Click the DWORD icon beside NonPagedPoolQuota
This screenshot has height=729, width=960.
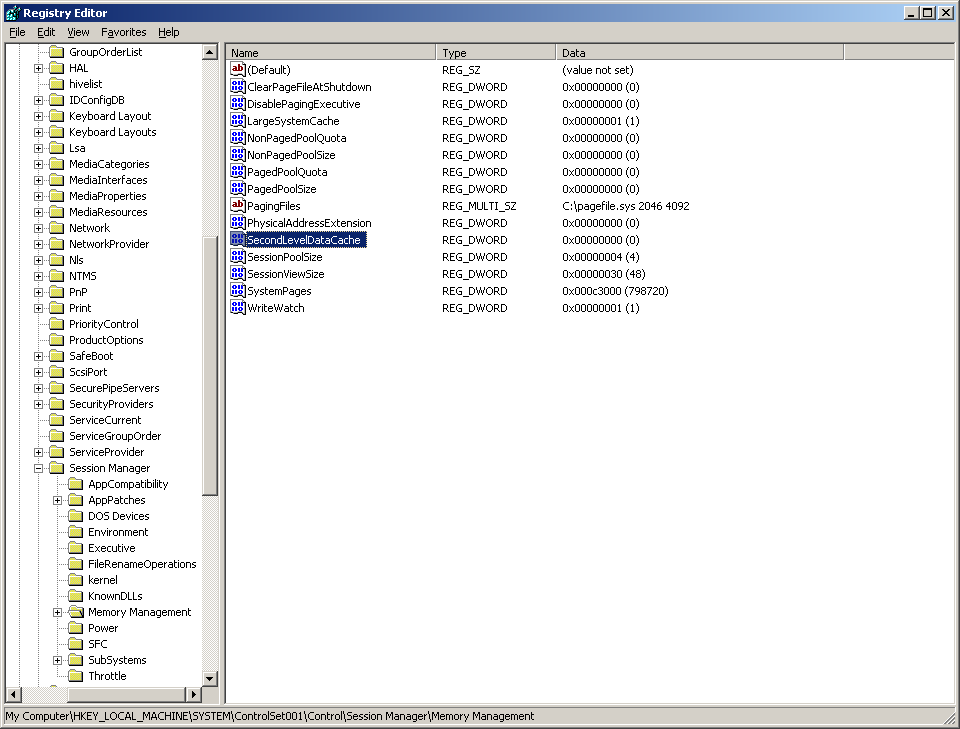tap(238, 138)
